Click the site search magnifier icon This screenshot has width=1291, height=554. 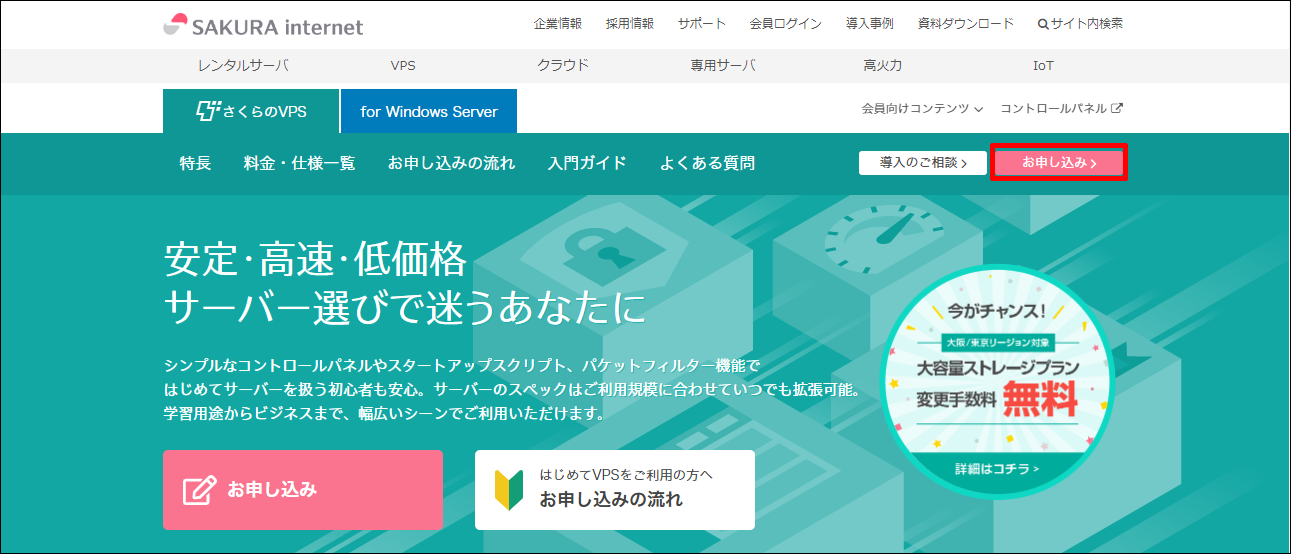(1043, 24)
